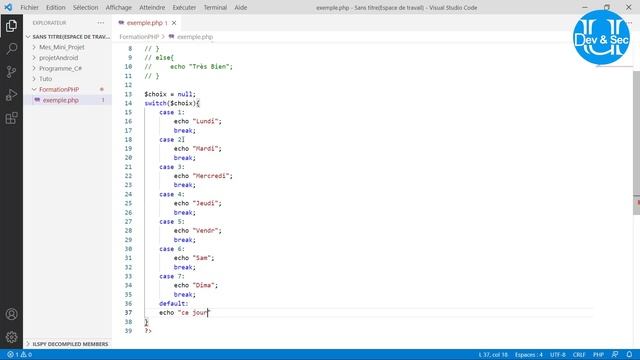Image resolution: width=640 pixels, height=360 pixels.
Task: Open the Fichier menu
Action: pyautogui.click(x=29, y=7)
